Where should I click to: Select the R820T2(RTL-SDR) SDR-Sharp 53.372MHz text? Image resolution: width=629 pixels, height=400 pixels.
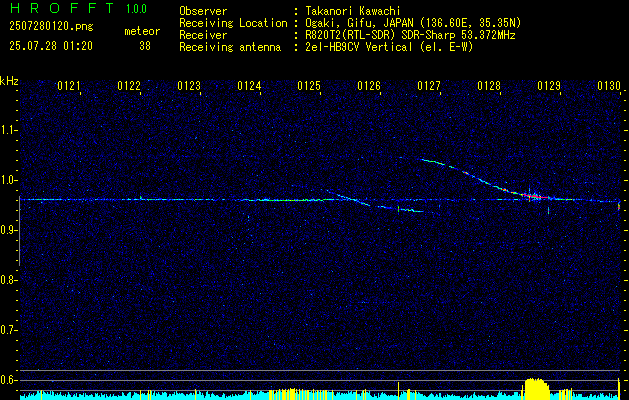click(x=410, y=35)
